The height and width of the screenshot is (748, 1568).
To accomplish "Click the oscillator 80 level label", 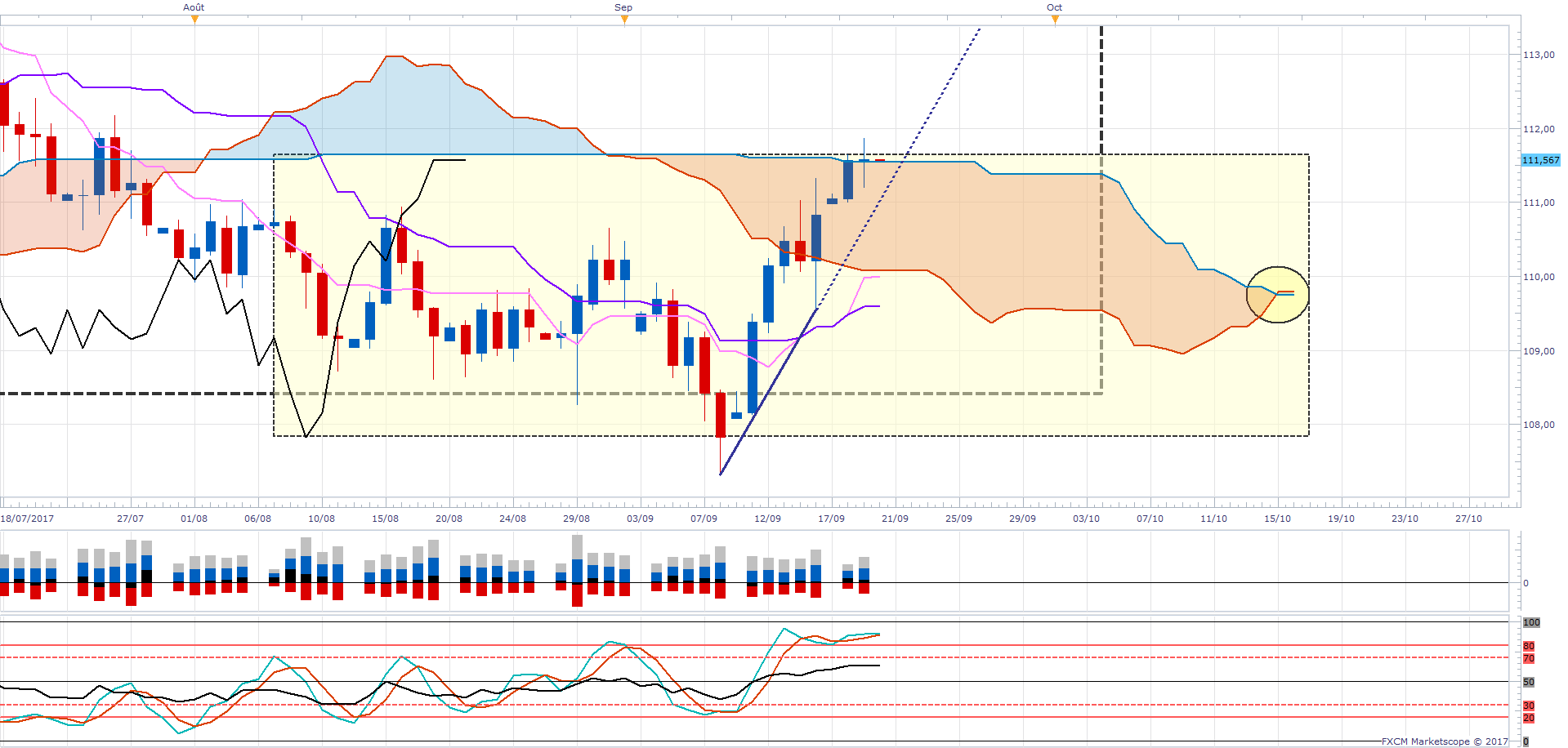I will (1529, 646).
